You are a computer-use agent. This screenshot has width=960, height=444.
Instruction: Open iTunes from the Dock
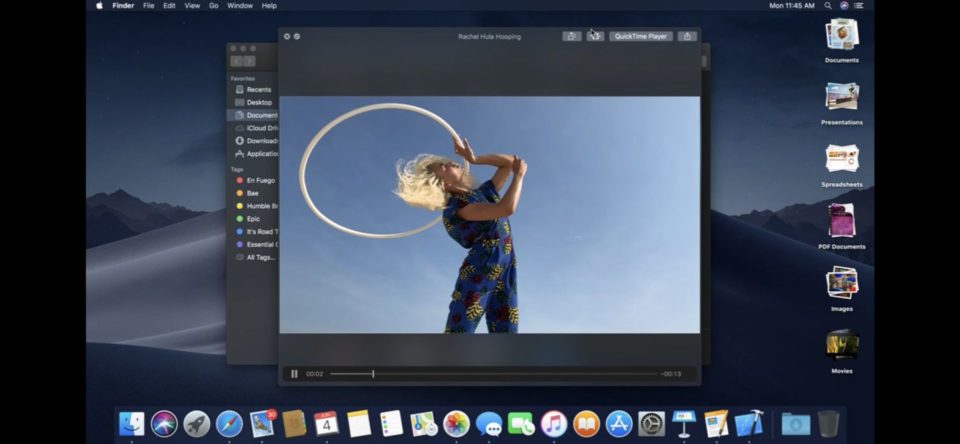coord(553,424)
